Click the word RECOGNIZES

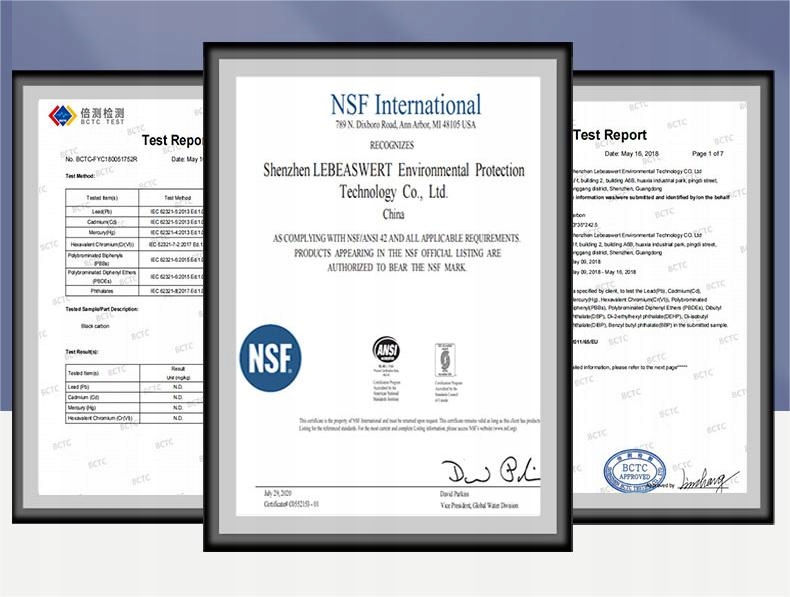point(392,145)
